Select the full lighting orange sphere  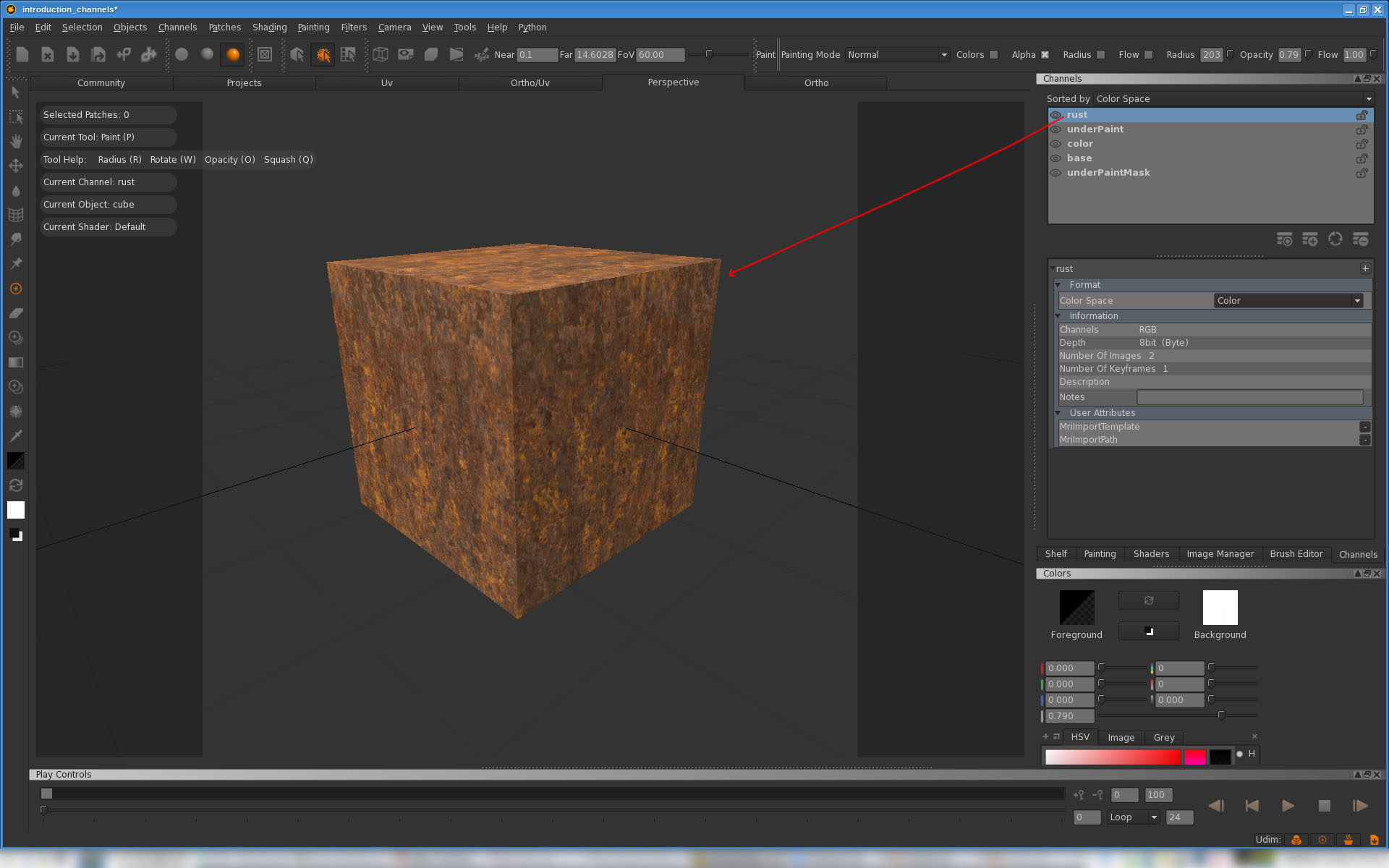(233, 54)
